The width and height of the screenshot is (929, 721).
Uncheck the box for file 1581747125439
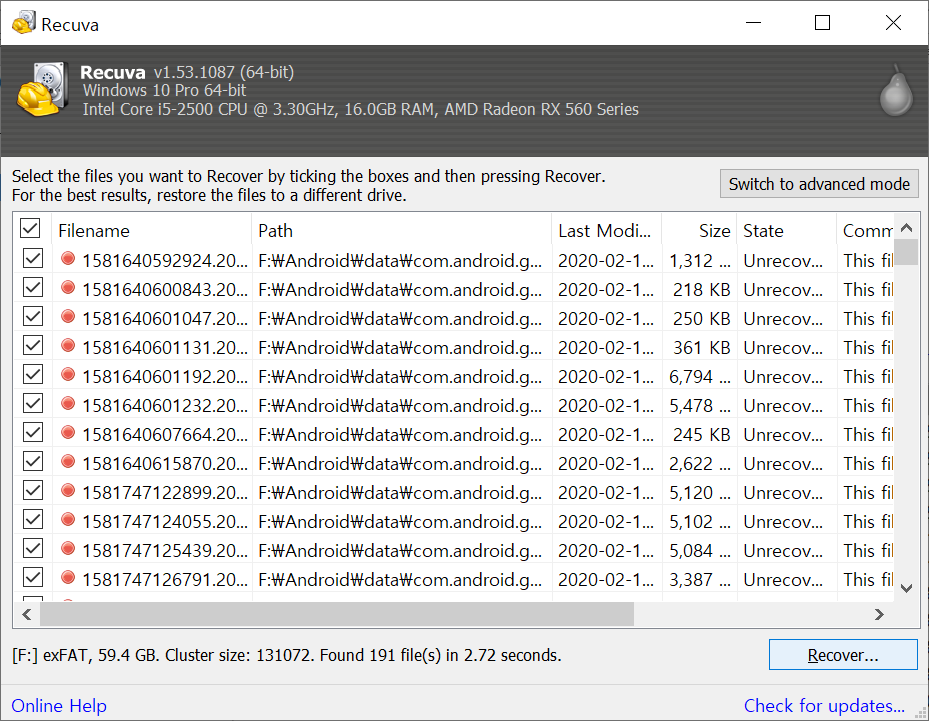click(x=33, y=549)
